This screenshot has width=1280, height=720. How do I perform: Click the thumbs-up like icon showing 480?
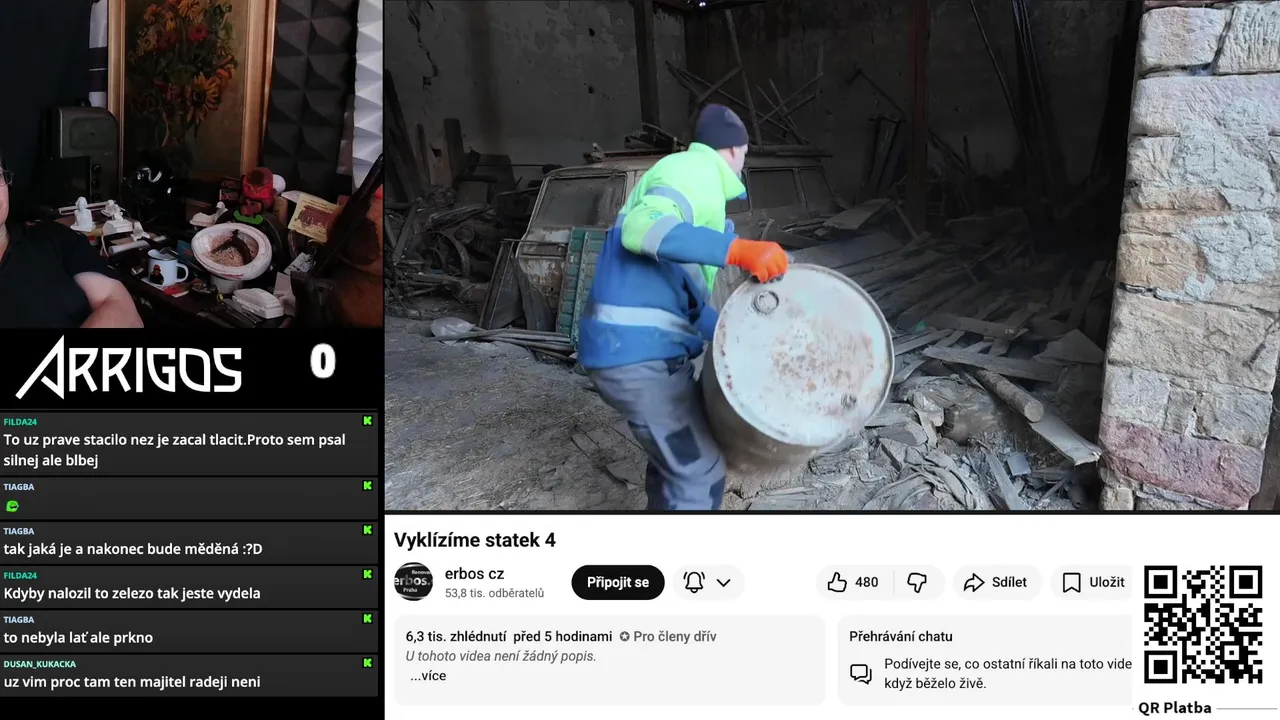pyautogui.click(x=837, y=582)
